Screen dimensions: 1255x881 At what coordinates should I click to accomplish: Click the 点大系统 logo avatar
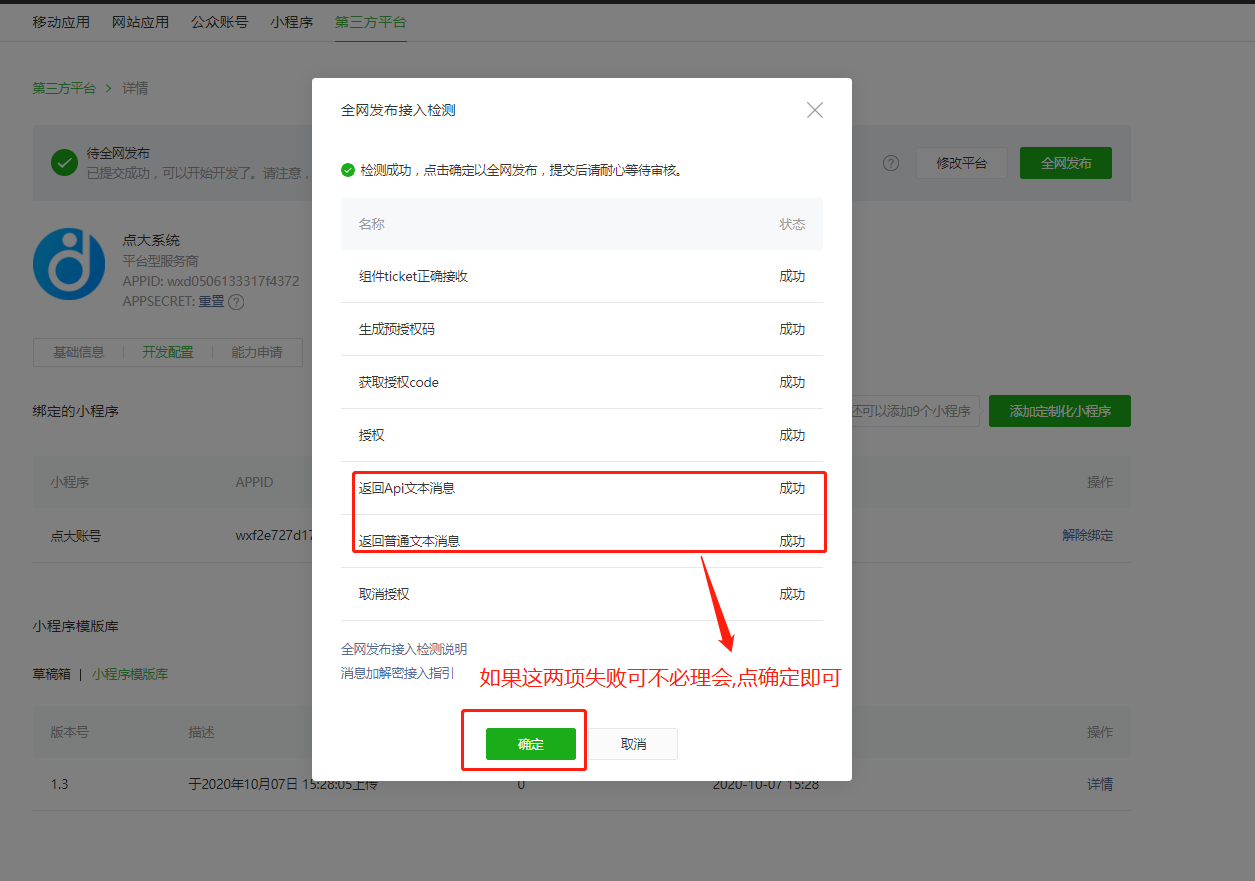(69, 264)
